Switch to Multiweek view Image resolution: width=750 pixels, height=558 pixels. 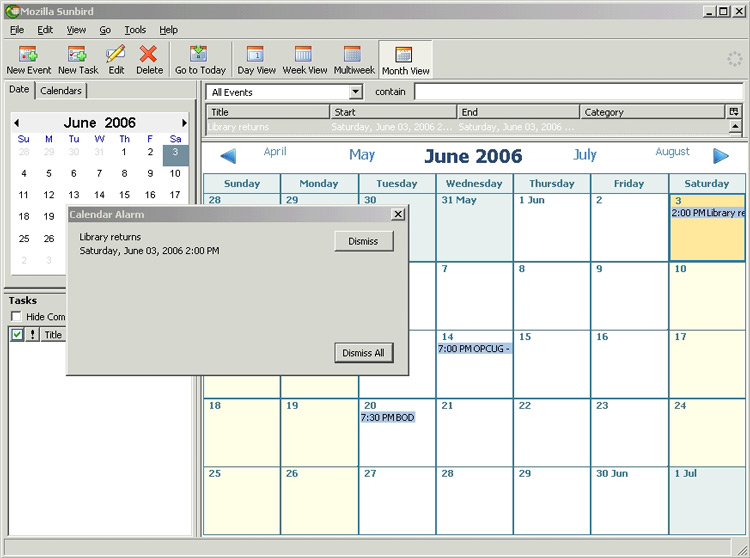click(352, 54)
